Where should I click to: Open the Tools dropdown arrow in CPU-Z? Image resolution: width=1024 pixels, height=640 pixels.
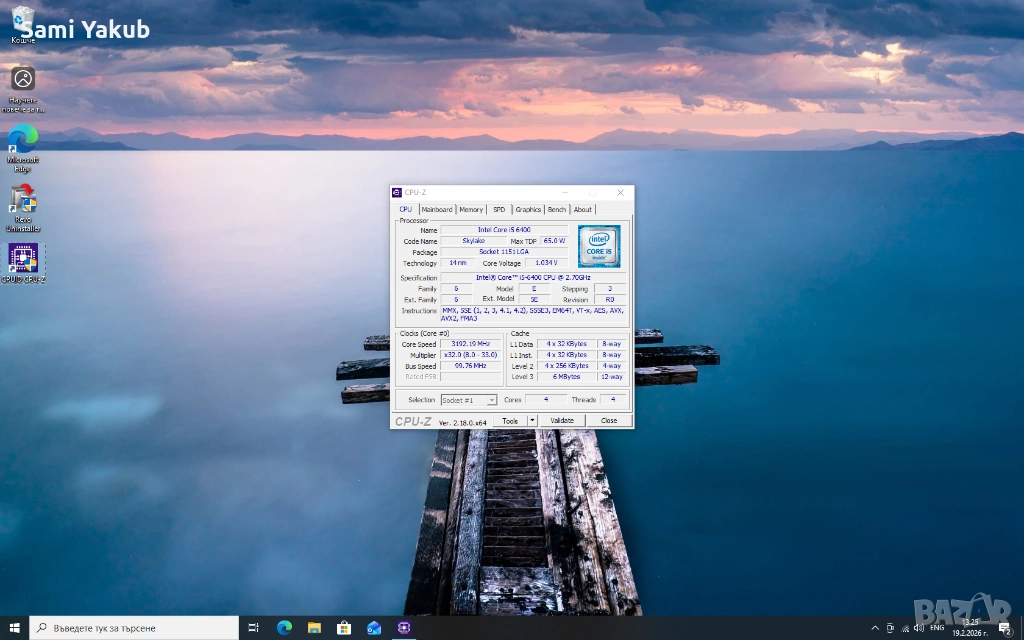click(x=532, y=421)
